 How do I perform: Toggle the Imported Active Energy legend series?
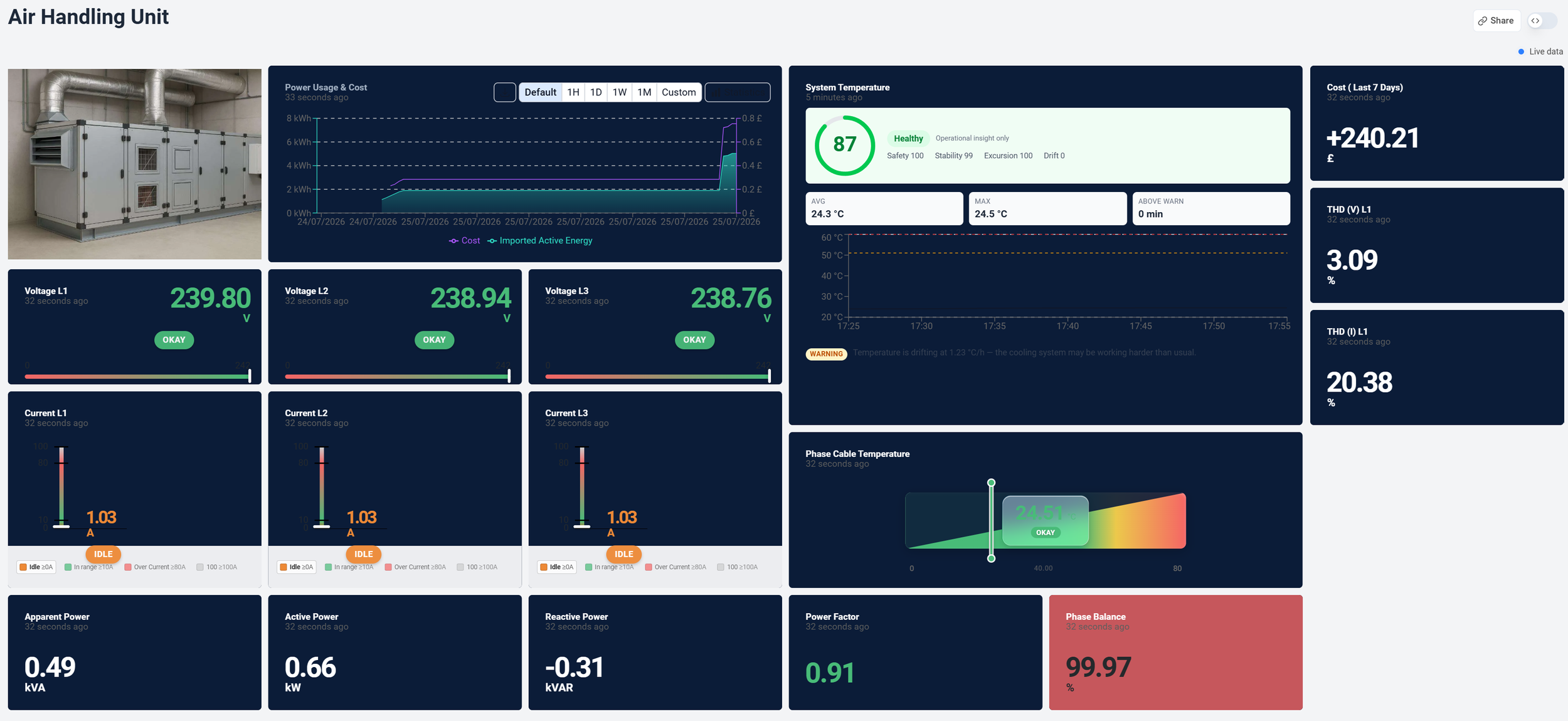pos(539,240)
